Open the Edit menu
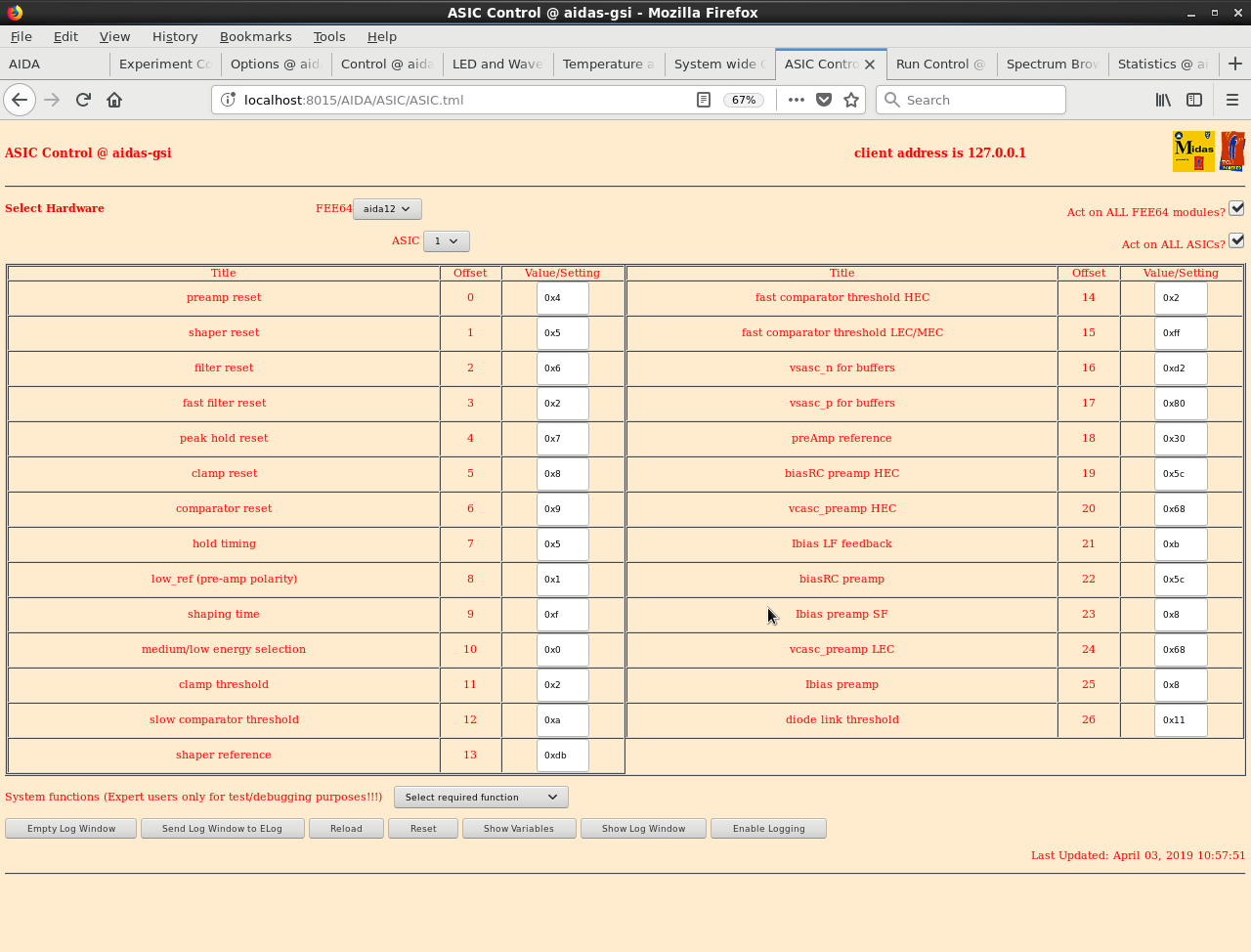This screenshot has height=952, width=1251. coord(65,36)
